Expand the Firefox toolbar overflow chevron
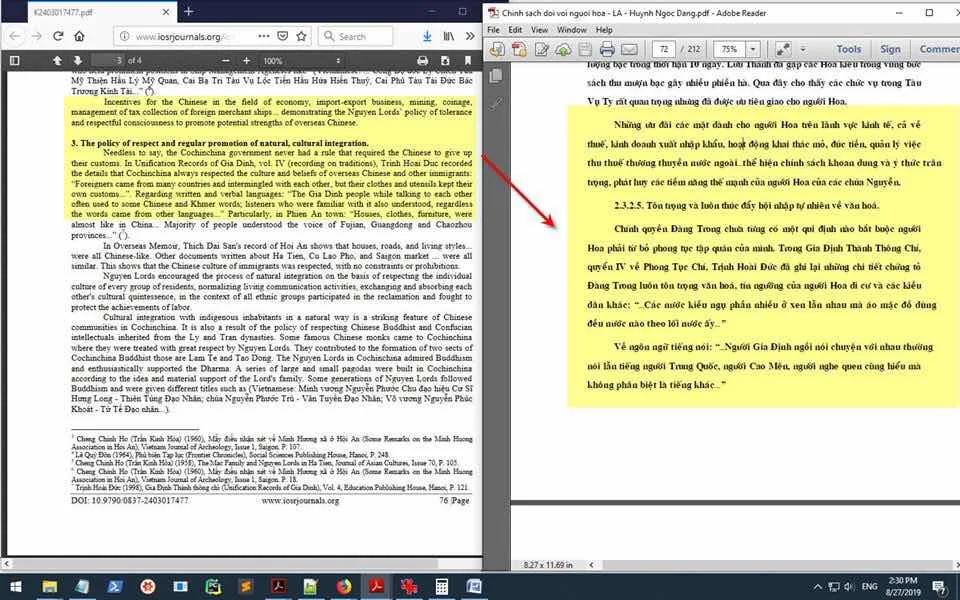This screenshot has height=600, width=960. (470, 36)
